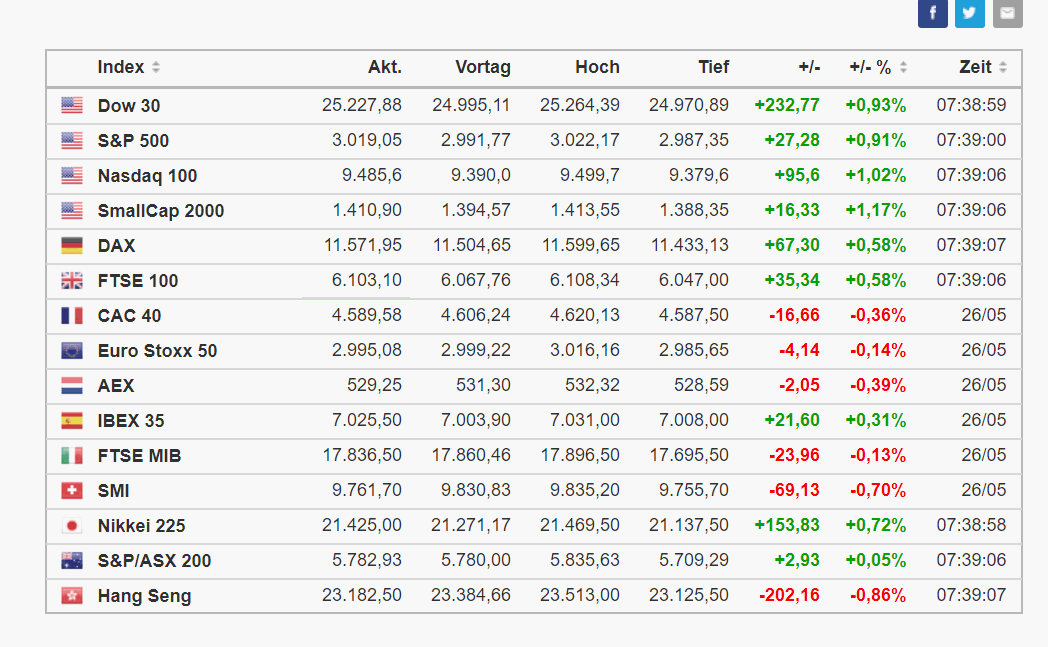Open the Euro Stoxx 50 link
This screenshot has height=647, width=1048.
(x=157, y=351)
